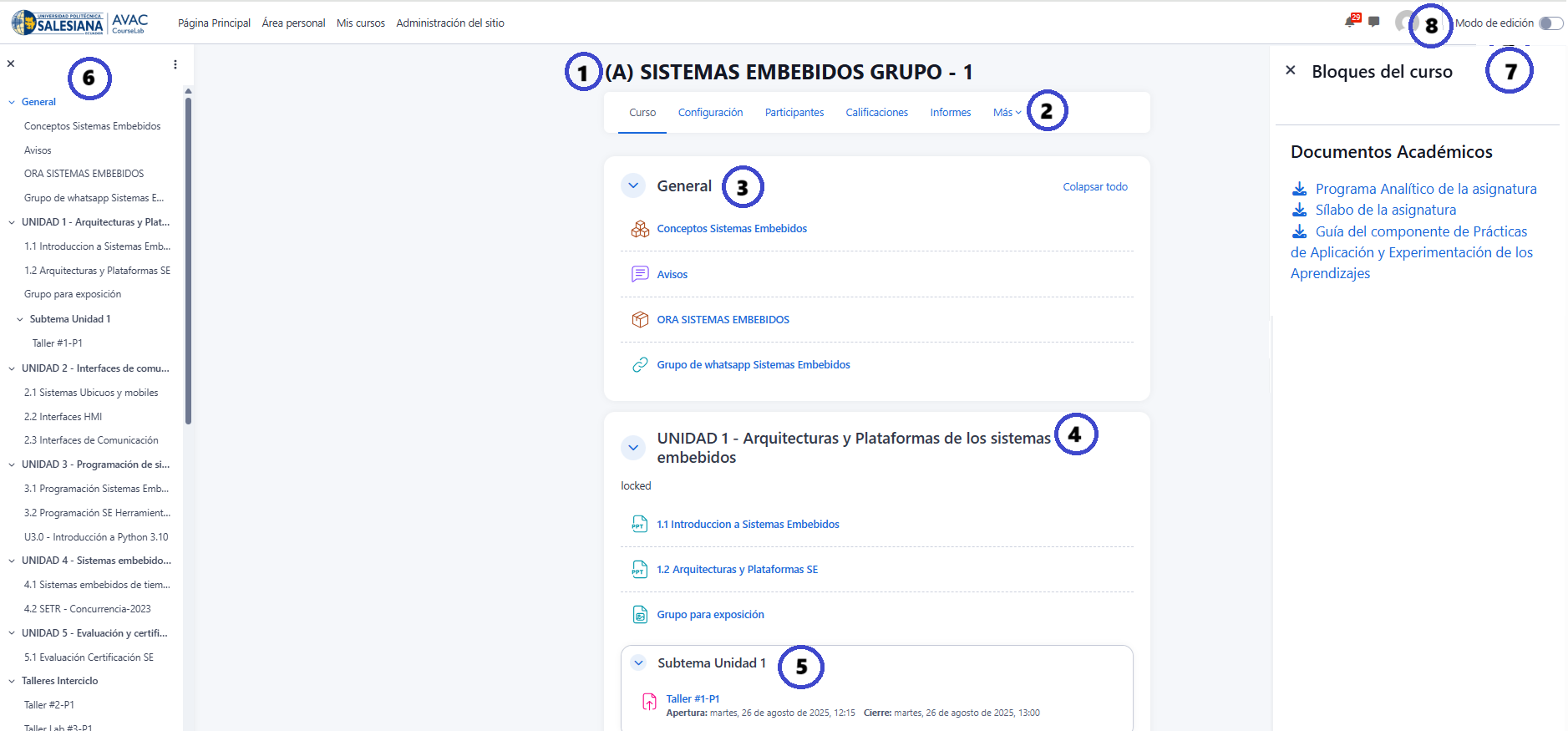Click the Avisos forum icon
The height and width of the screenshot is (731, 1568).
click(640, 274)
